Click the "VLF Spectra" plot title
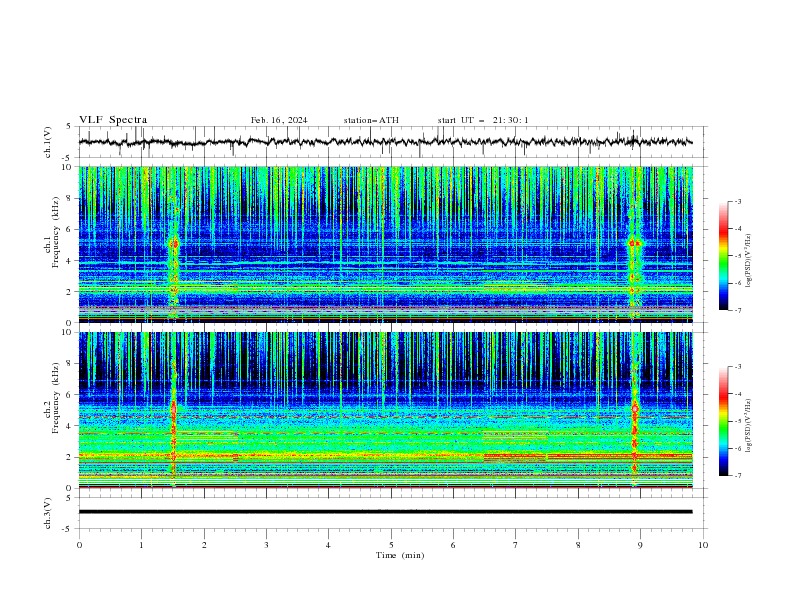The image size is (792, 612). pyautogui.click(x=113, y=120)
